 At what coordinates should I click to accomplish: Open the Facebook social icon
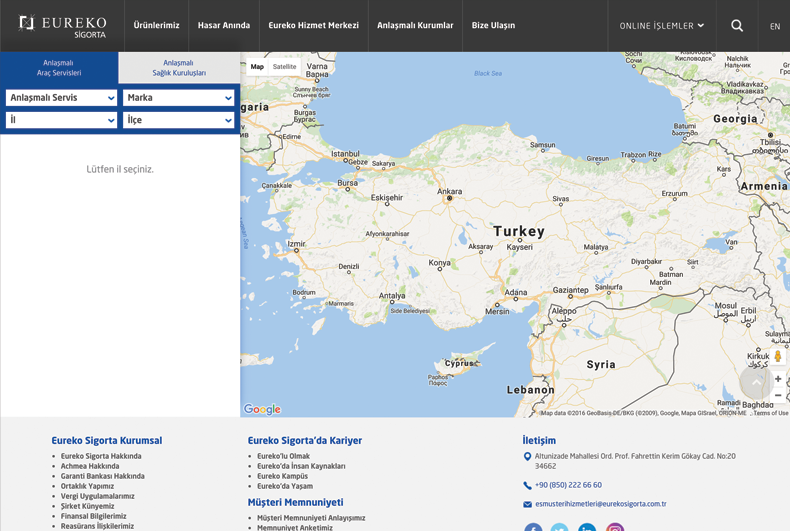tap(533, 527)
